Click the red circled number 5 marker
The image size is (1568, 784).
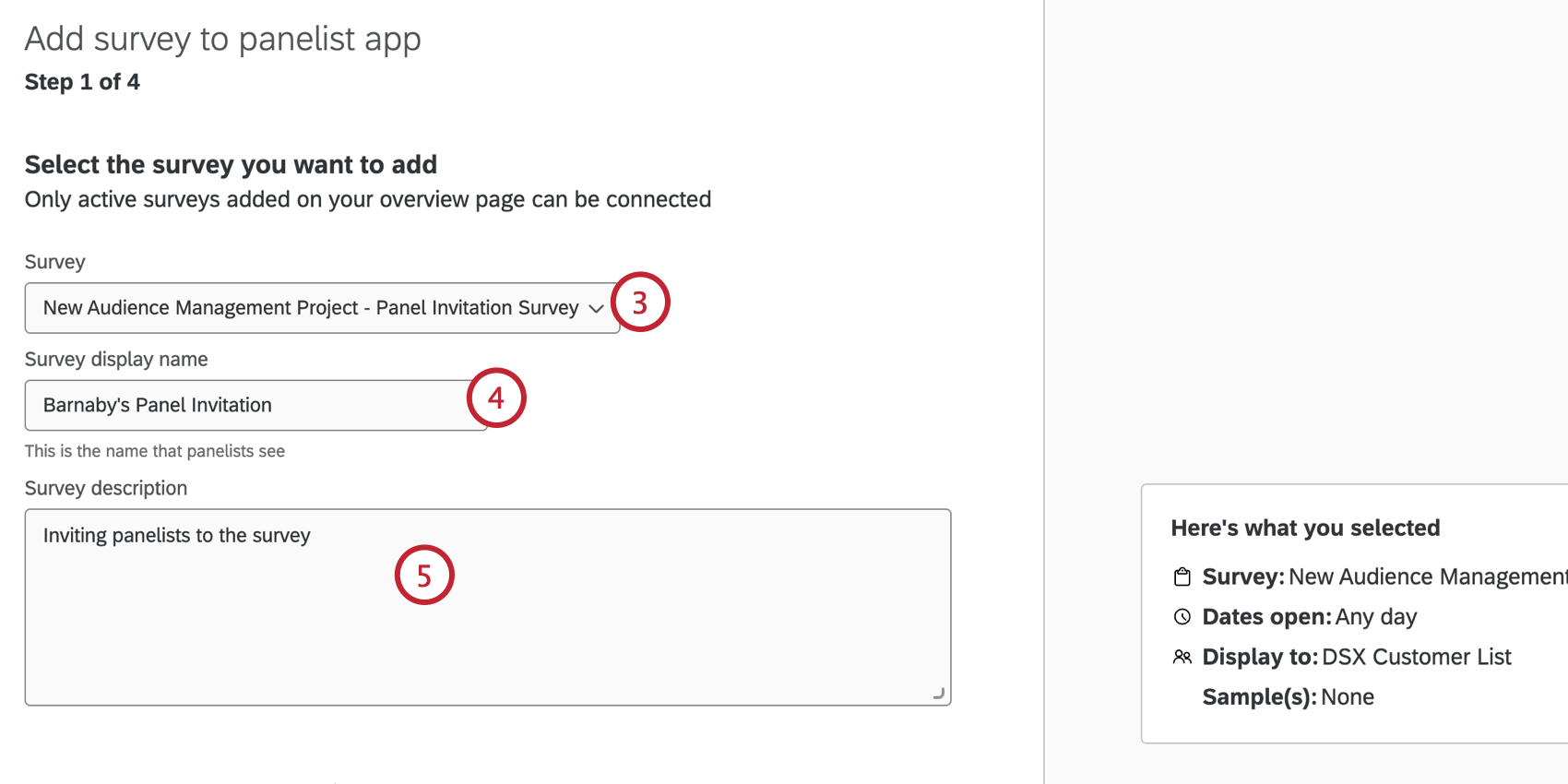(x=424, y=575)
